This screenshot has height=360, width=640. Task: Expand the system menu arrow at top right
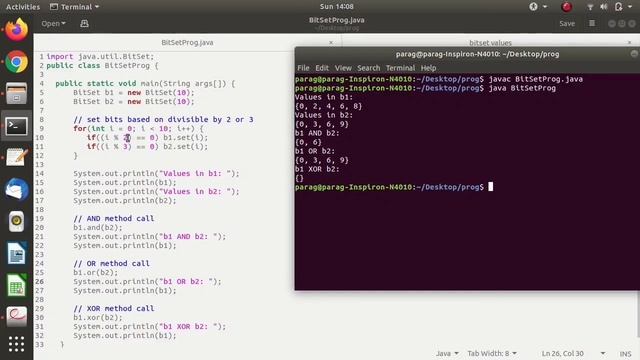point(631,7)
